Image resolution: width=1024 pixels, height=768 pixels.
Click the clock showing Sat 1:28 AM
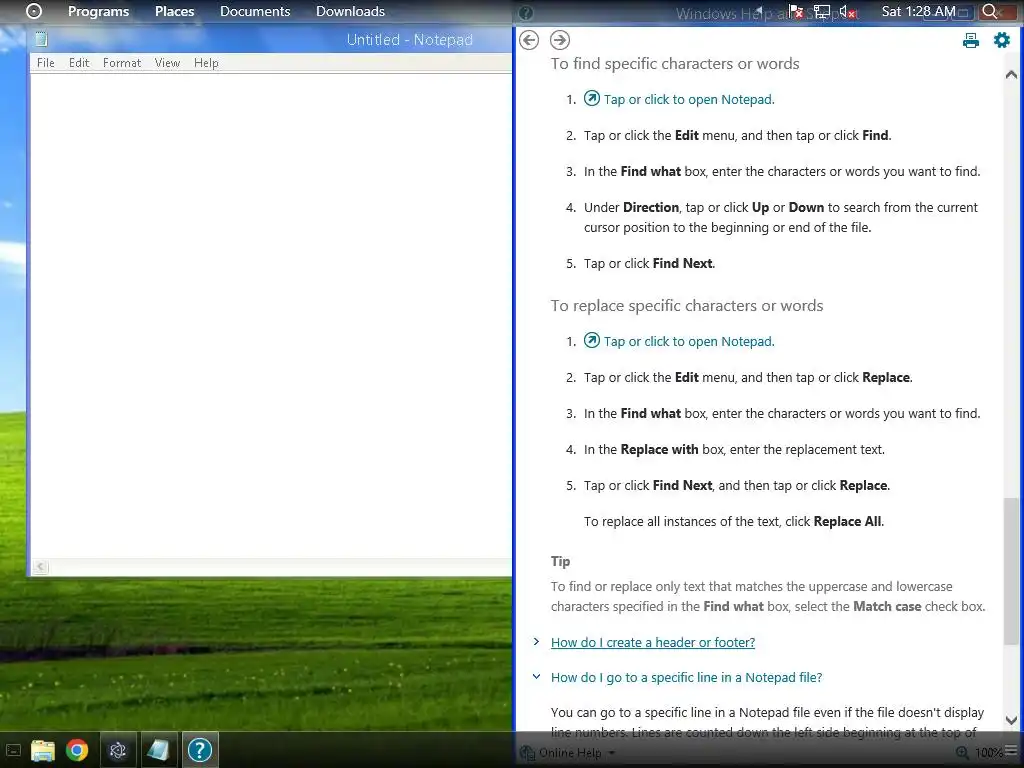(x=918, y=11)
